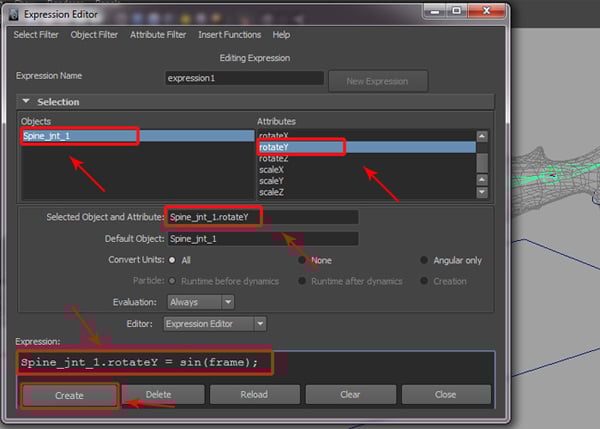Screen dimensions: 600x429
Task: Click the Expression Editor title bar icon
Action: (x=13, y=15)
